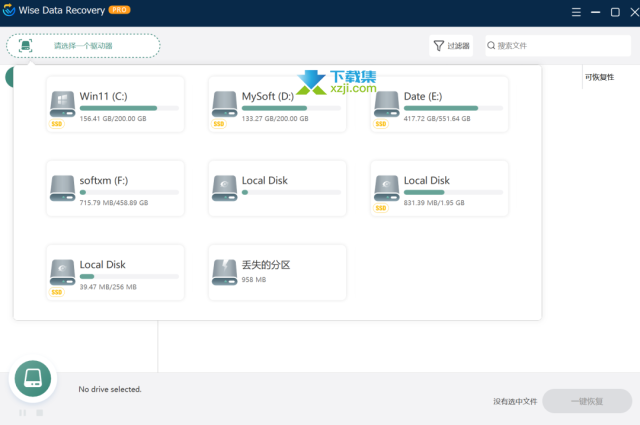Click 715.79 MB/458.89 GB text
The image size is (640, 425).
[113, 203]
